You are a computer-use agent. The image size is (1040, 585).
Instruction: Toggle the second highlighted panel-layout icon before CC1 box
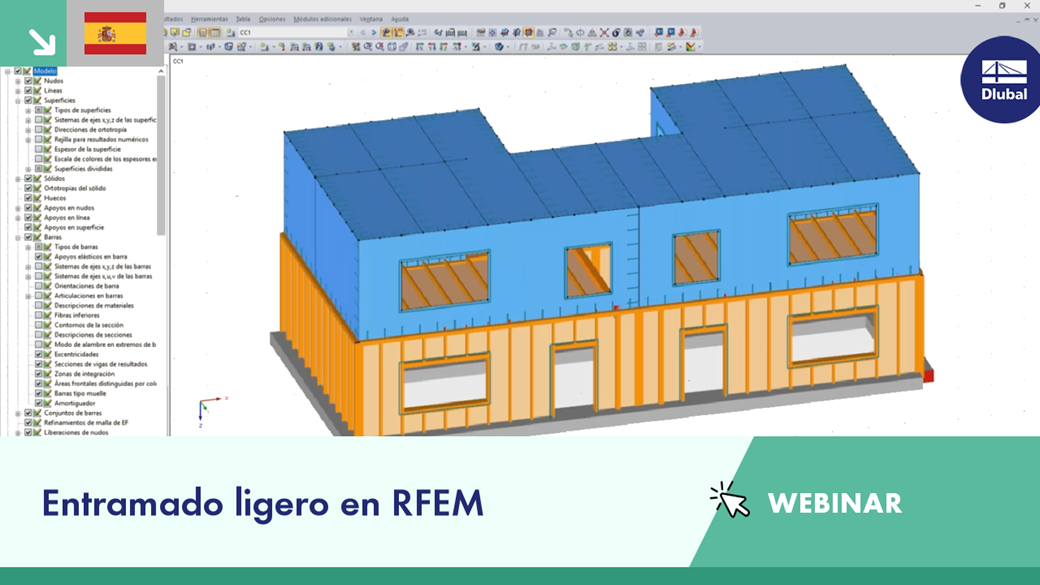click(x=216, y=32)
